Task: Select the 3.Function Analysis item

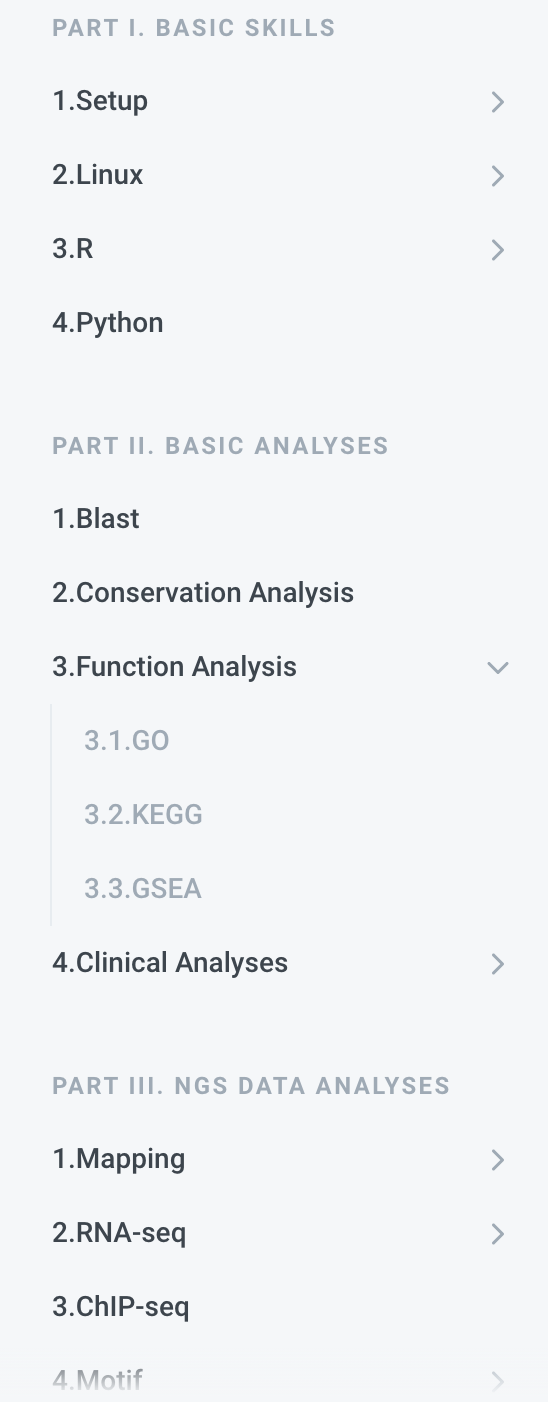Action: coord(175,667)
